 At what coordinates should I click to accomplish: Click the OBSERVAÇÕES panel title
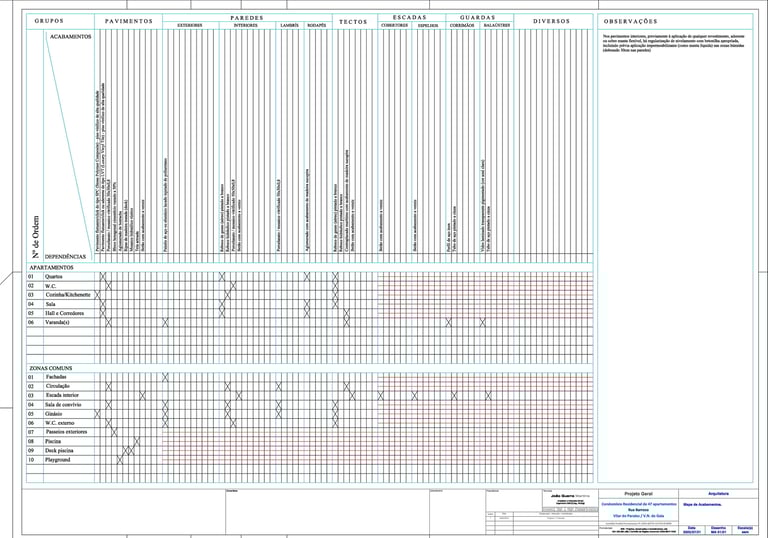(630, 22)
